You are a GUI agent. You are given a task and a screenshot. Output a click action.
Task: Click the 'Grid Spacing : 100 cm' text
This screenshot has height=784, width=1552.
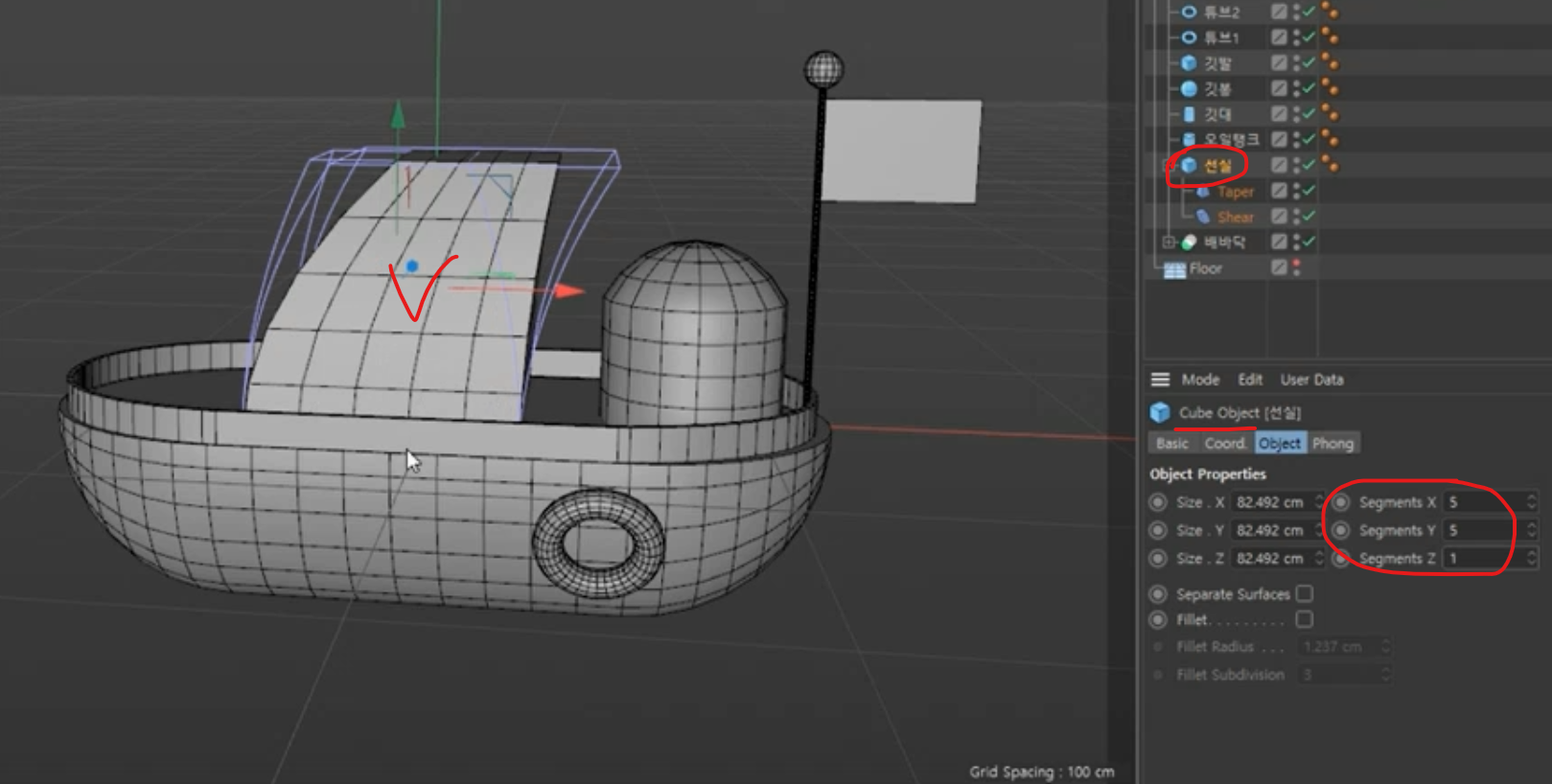coord(1042,772)
